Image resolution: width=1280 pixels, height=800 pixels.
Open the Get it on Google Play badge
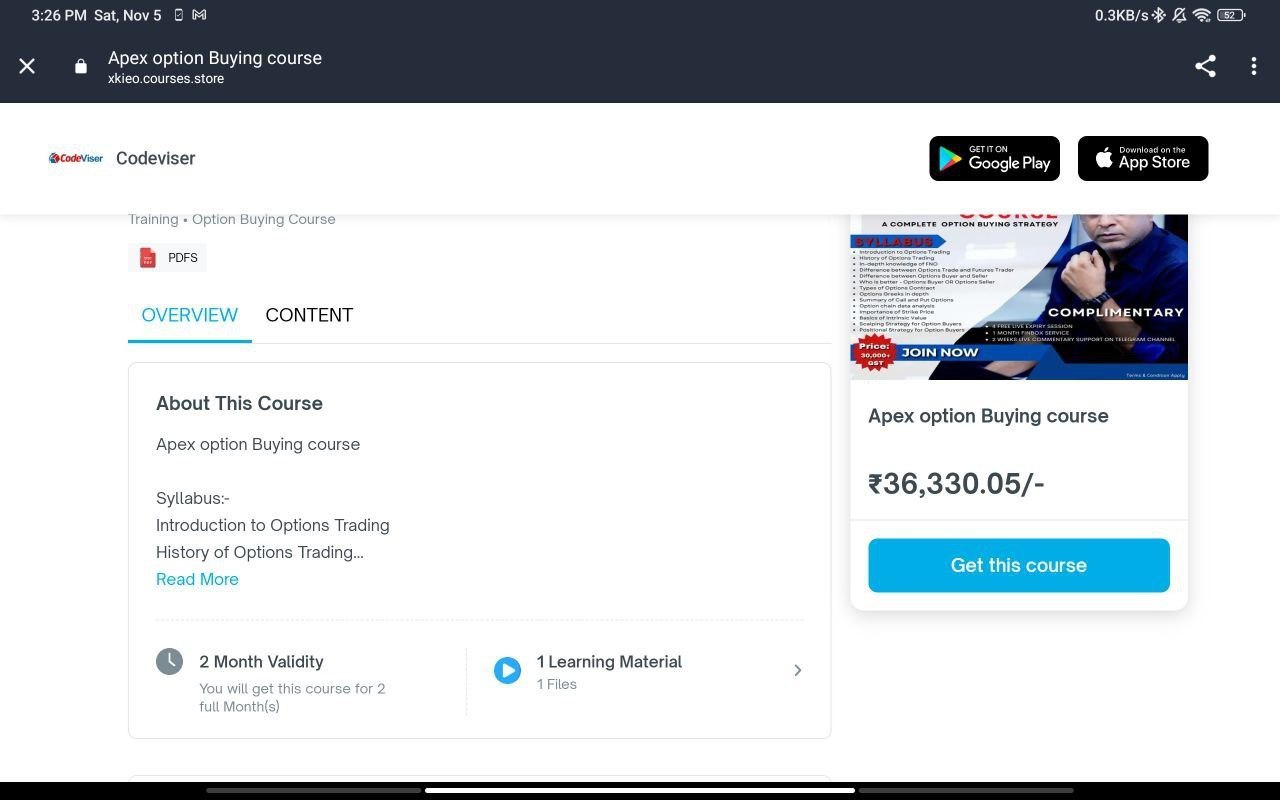pos(994,158)
